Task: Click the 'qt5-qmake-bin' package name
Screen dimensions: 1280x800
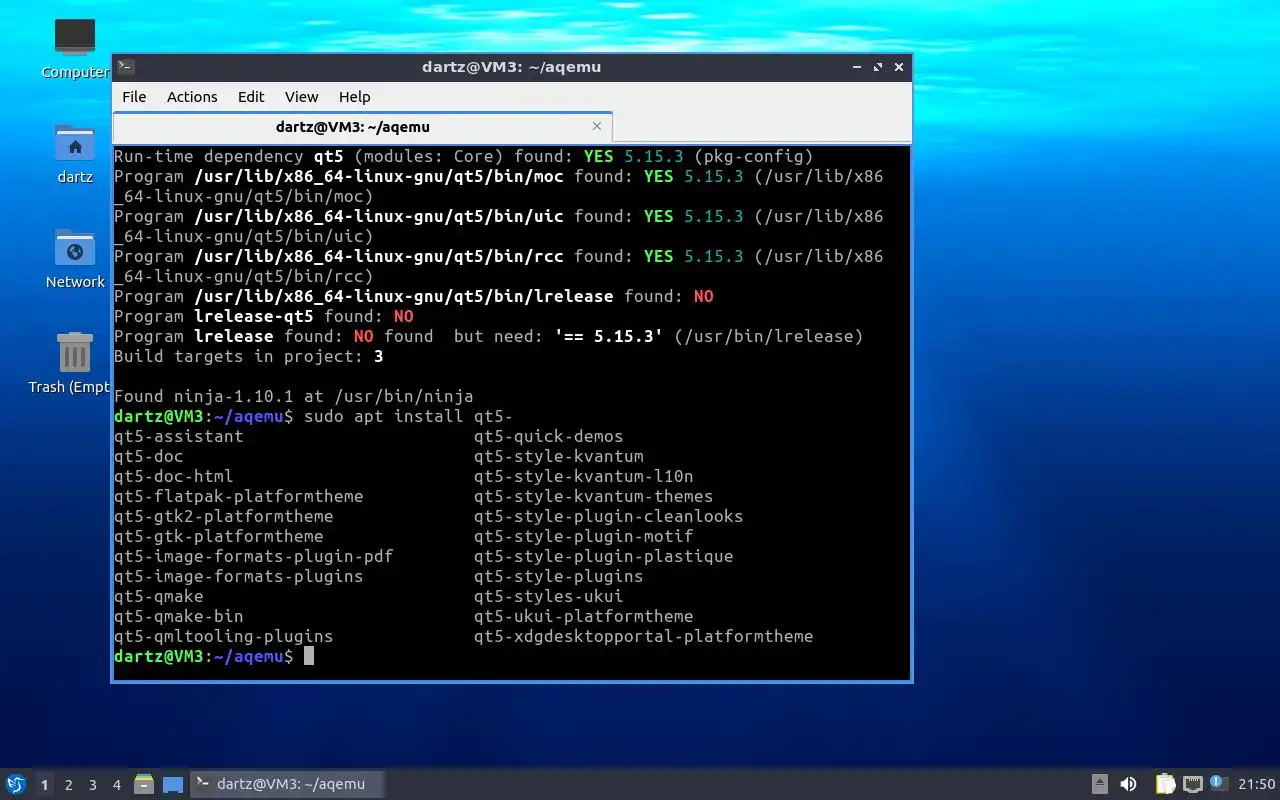Action: [x=179, y=616]
